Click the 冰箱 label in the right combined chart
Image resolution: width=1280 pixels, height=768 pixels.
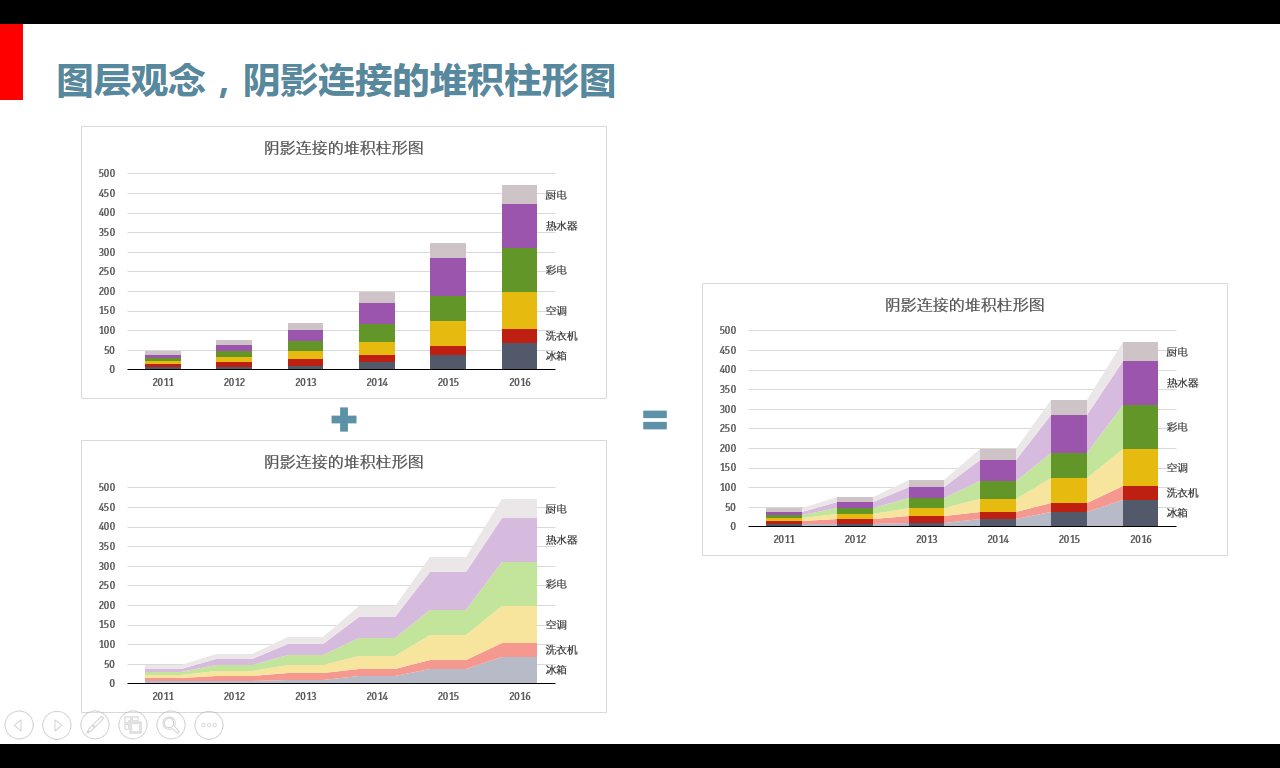1177,513
